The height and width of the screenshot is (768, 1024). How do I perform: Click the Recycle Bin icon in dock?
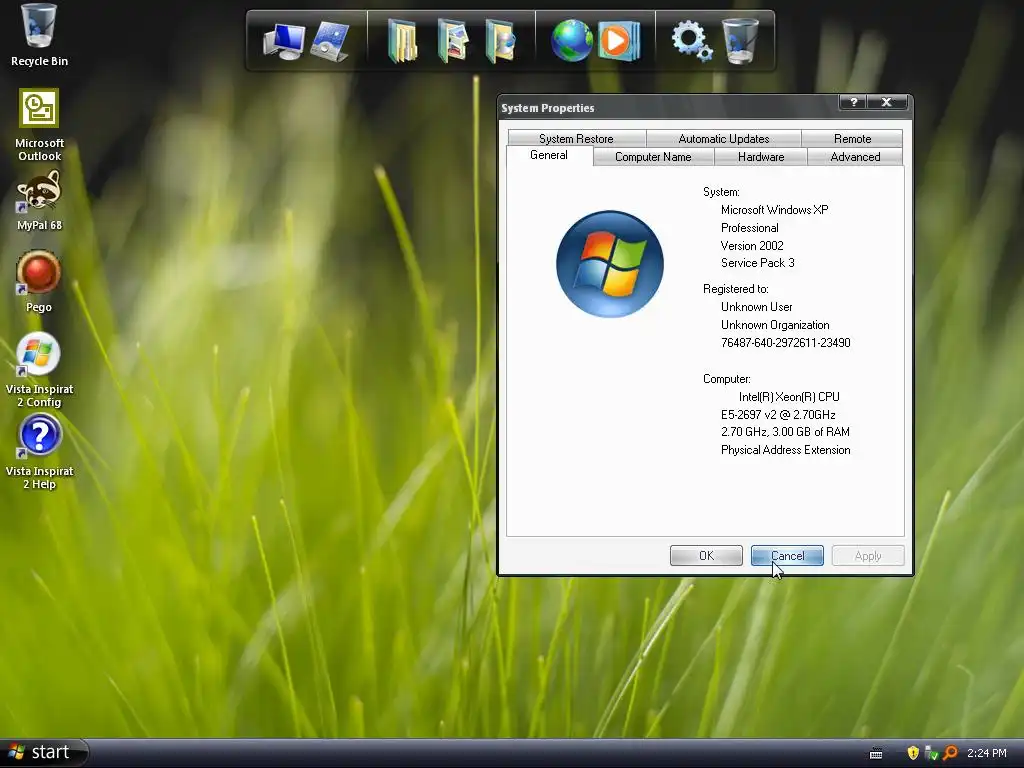741,40
